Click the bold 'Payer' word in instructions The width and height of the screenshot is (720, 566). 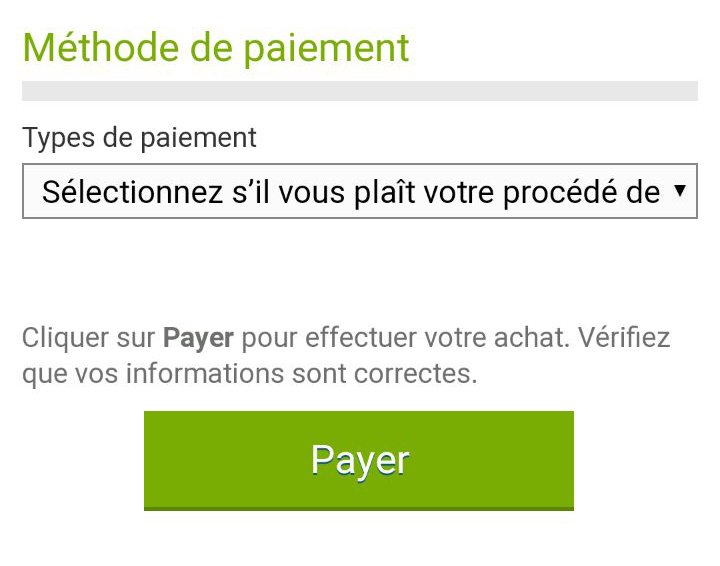point(198,338)
